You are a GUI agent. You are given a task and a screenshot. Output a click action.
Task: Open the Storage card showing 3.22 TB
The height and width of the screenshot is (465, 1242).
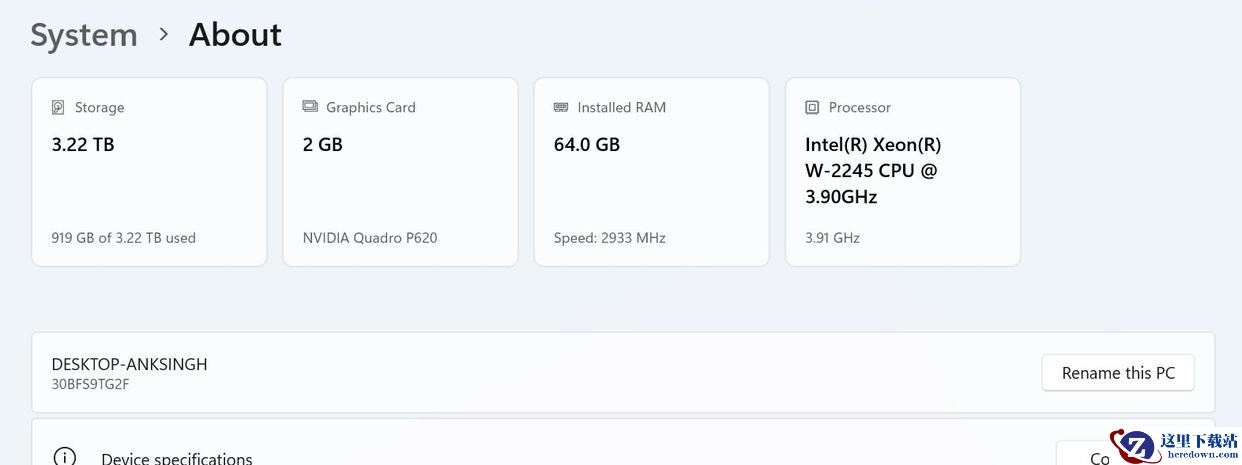click(149, 172)
